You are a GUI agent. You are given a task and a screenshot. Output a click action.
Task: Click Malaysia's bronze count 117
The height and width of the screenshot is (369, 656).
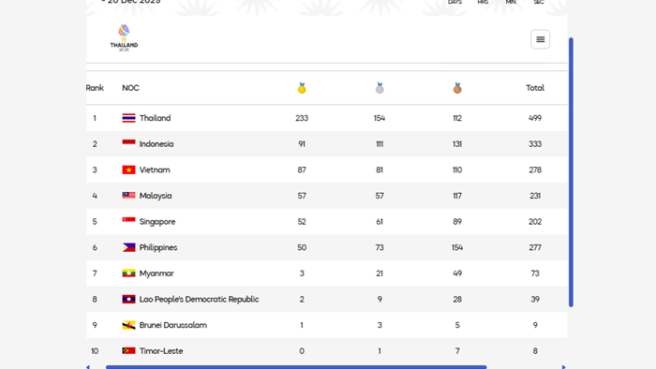coord(457,196)
